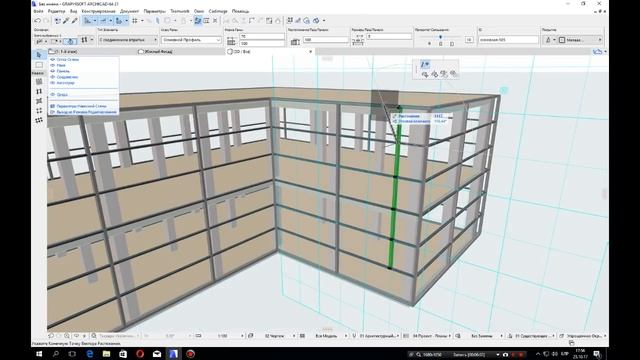Click first icon in pet palette bottom row
The width and height of the screenshot is (640, 360).
[425, 74]
